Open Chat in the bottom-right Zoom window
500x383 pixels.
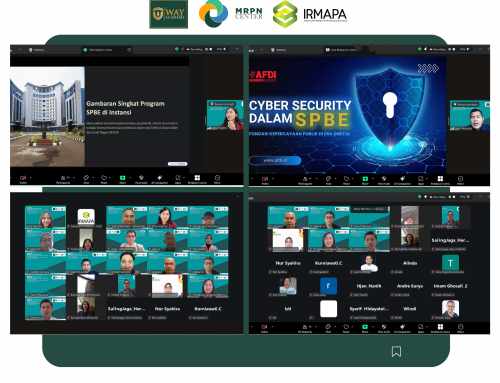point(328,328)
